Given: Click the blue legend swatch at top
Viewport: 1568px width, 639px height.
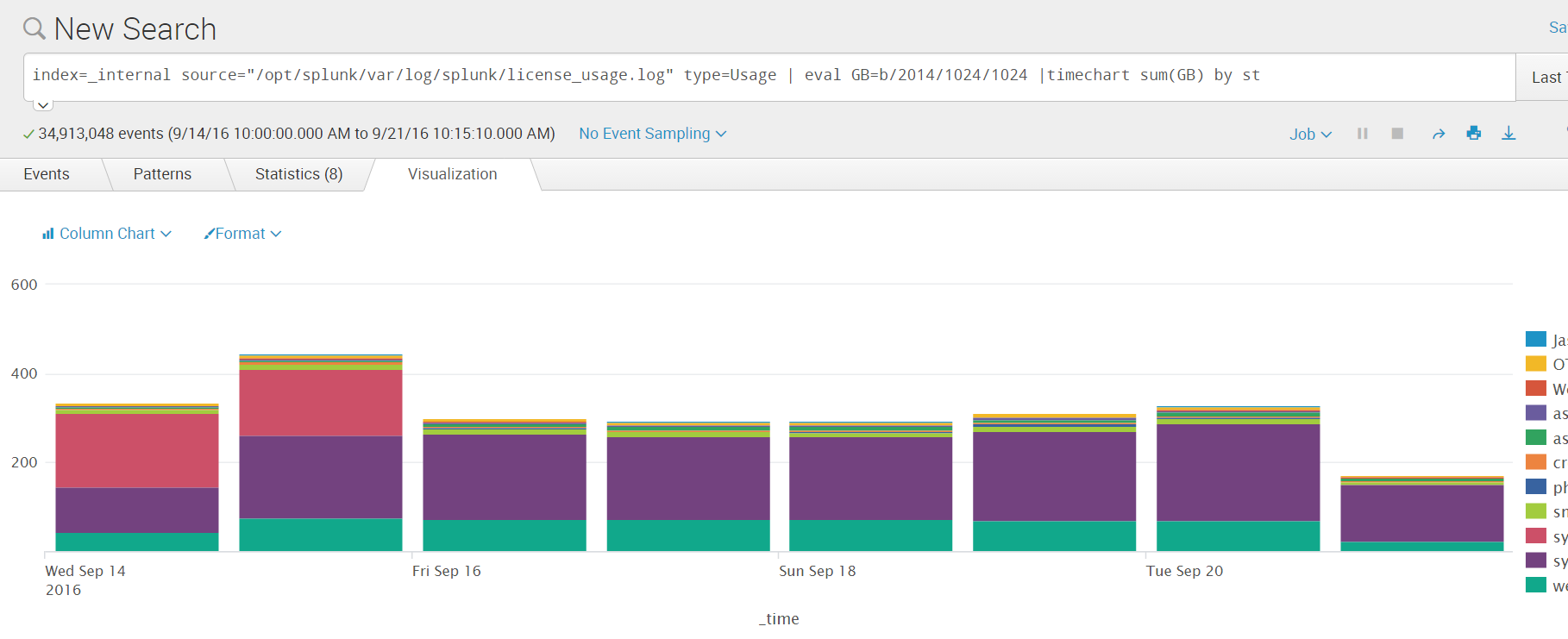Looking at the screenshot, I should tap(1536, 339).
